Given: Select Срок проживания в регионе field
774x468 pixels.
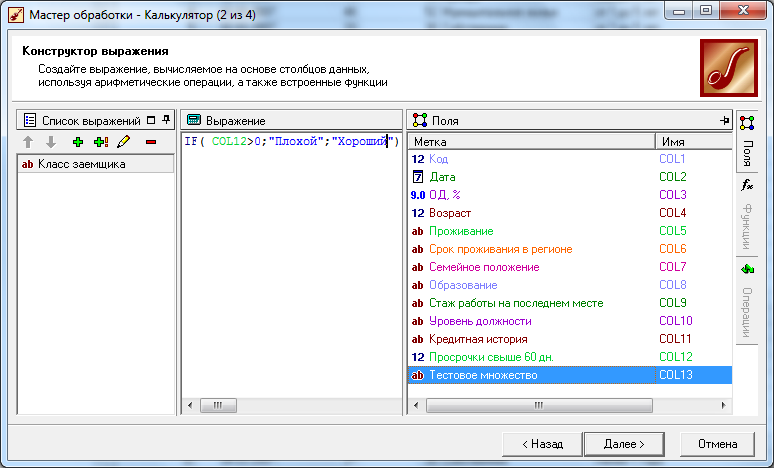Looking at the screenshot, I should point(570,249).
